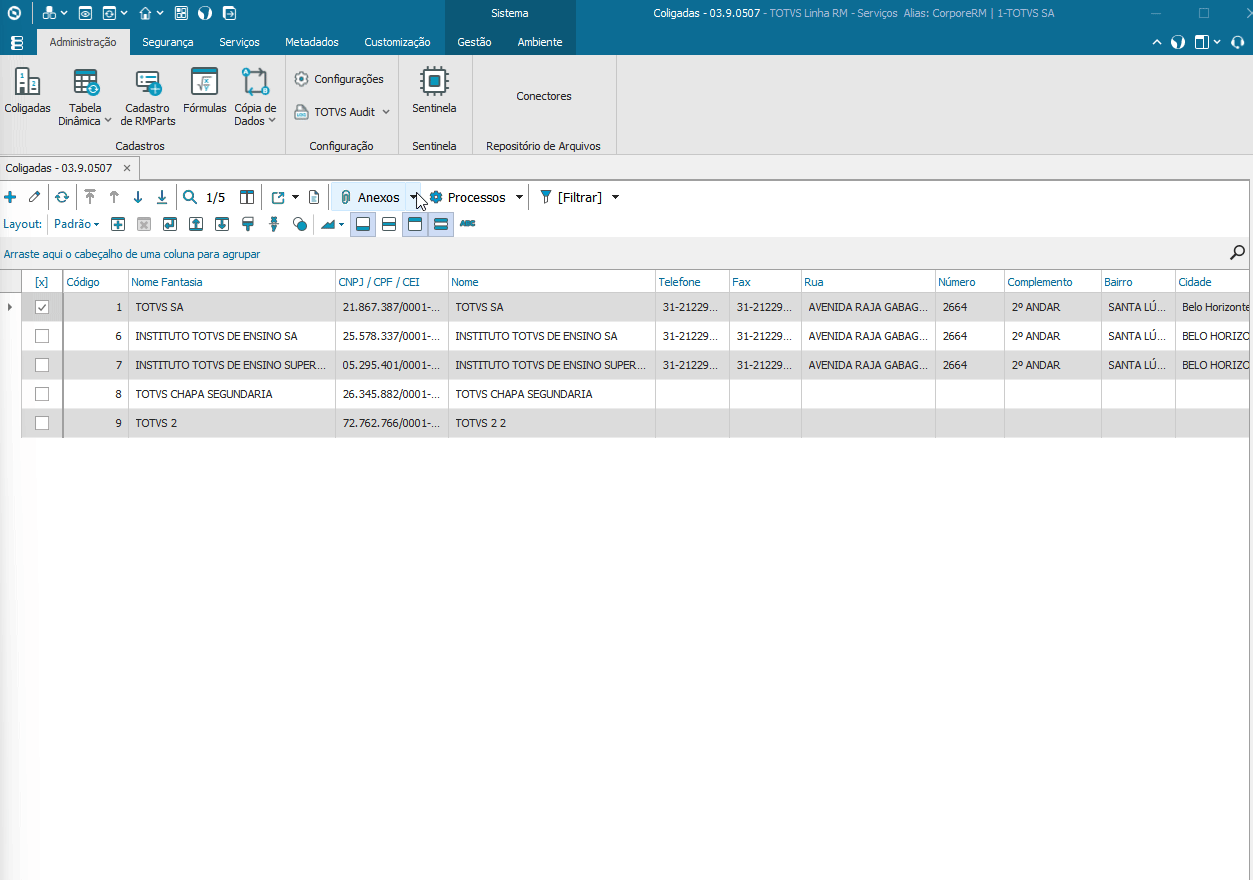Uncheck the TOTVS SA row checkbox
This screenshot has height=880, width=1253.
coord(42,307)
